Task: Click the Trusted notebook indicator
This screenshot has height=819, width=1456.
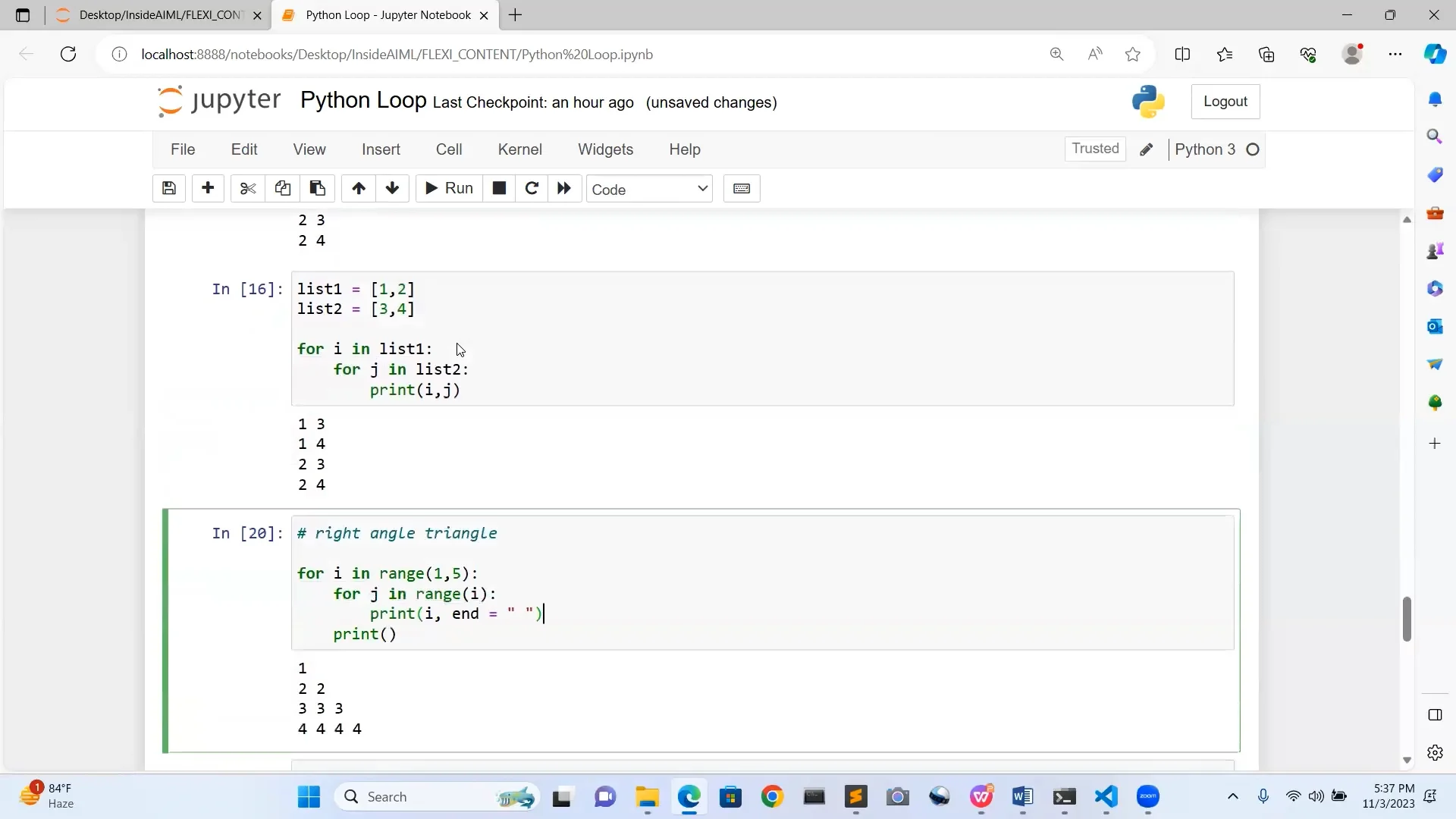Action: coord(1095,149)
